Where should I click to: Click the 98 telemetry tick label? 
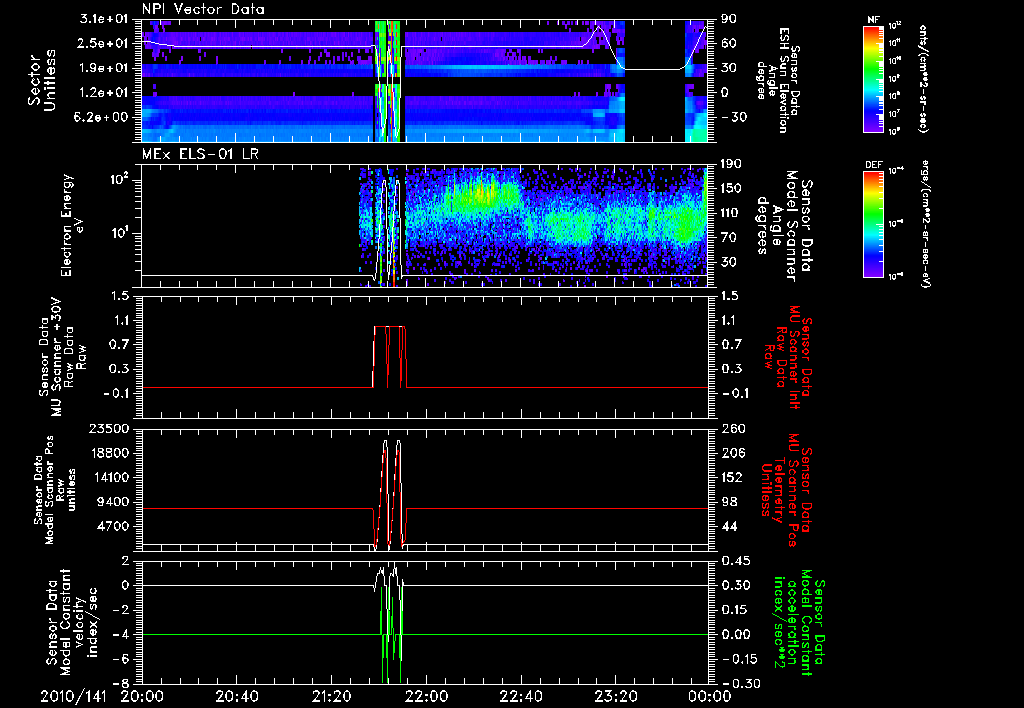[729, 502]
